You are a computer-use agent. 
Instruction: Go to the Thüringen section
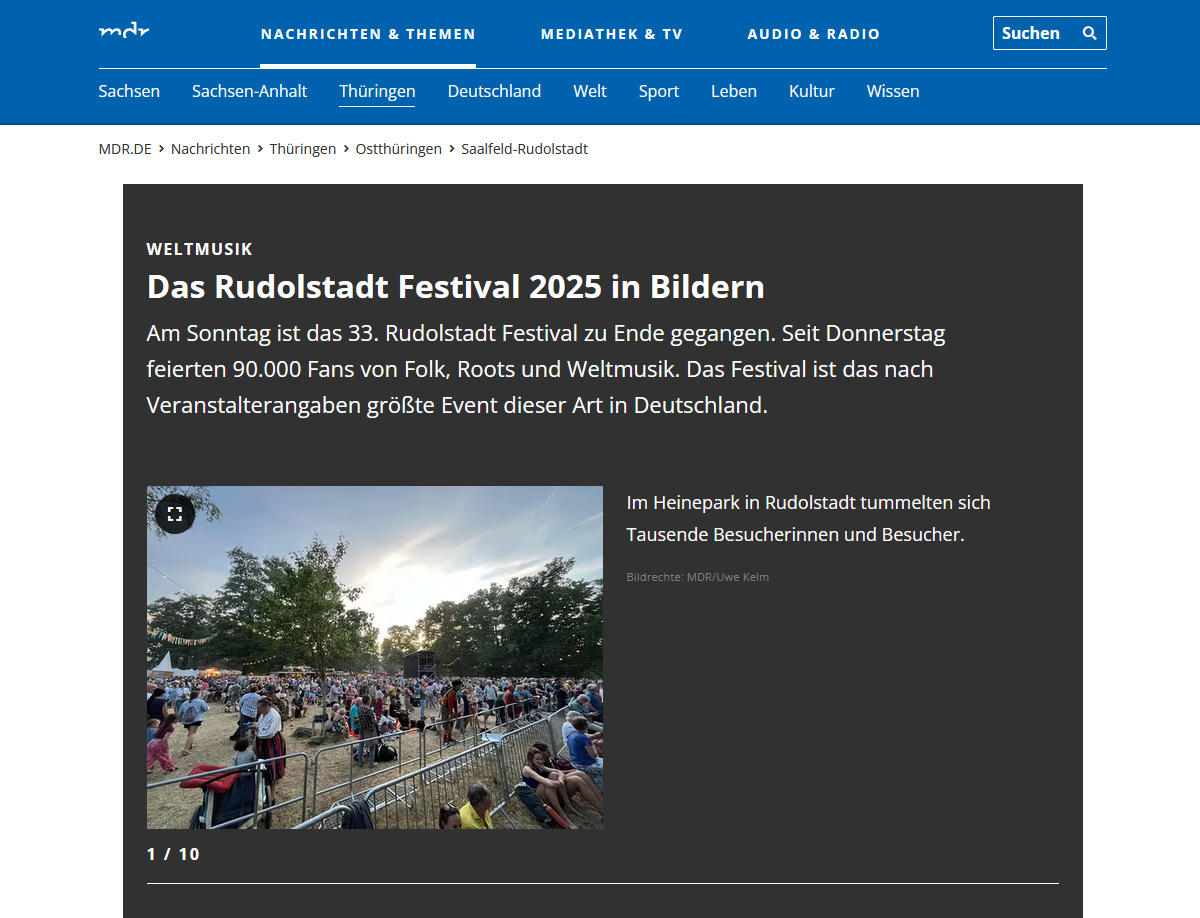pyautogui.click(x=377, y=91)
